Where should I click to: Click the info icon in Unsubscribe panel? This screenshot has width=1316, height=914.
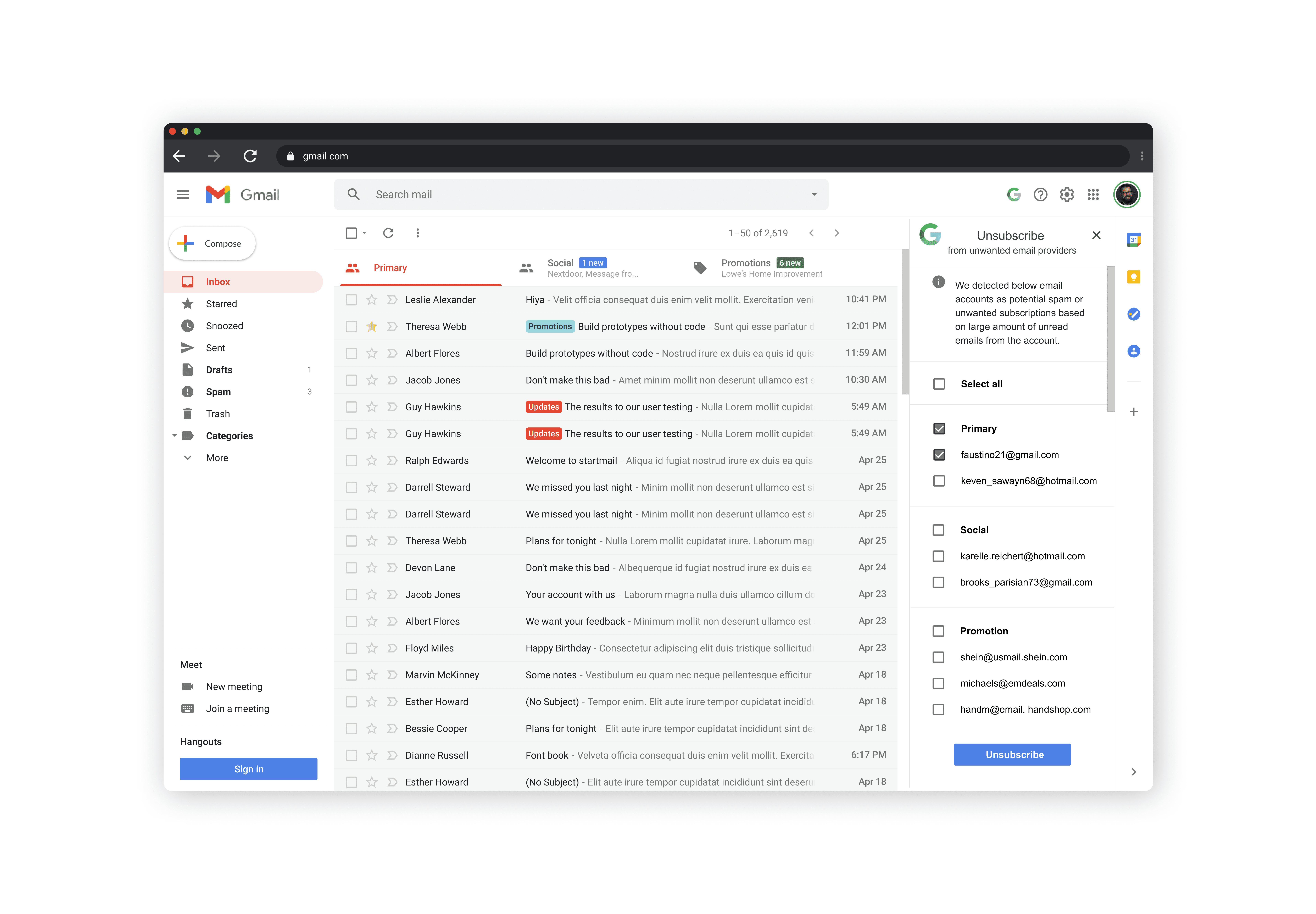click(x=939, y=282)
